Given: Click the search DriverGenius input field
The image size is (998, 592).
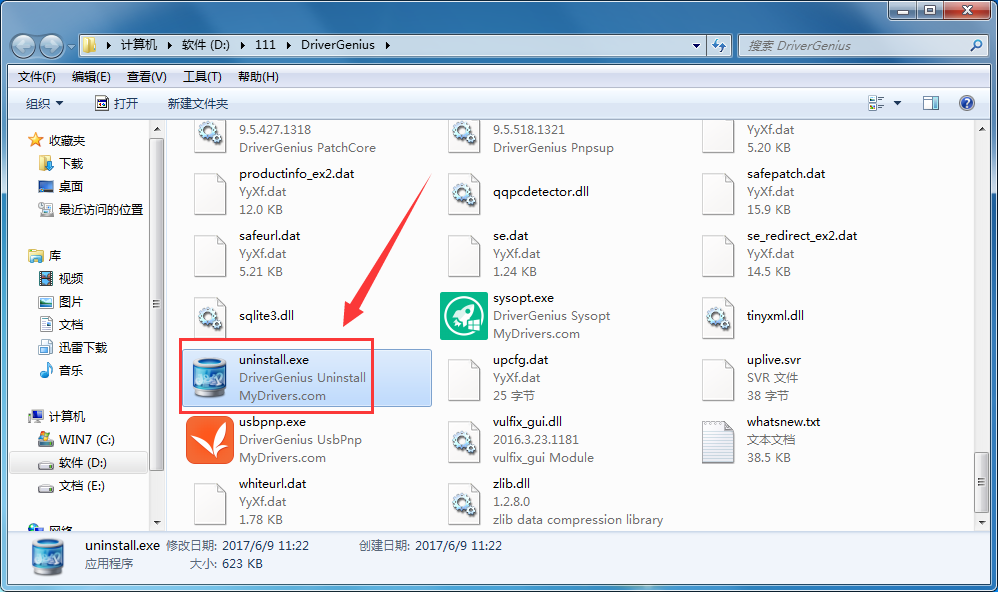Looking at the screenshot, I should (855, 45).
